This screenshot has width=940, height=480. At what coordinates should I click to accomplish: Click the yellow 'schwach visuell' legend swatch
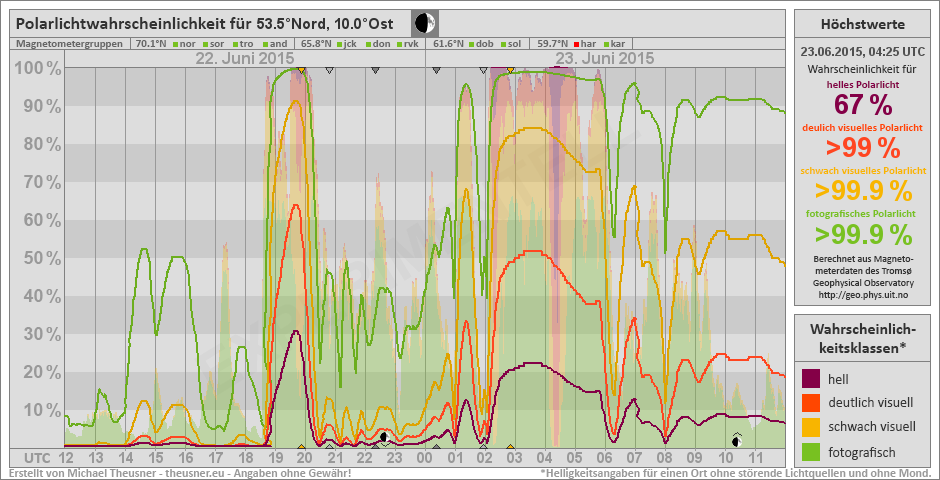pos(811,427)
